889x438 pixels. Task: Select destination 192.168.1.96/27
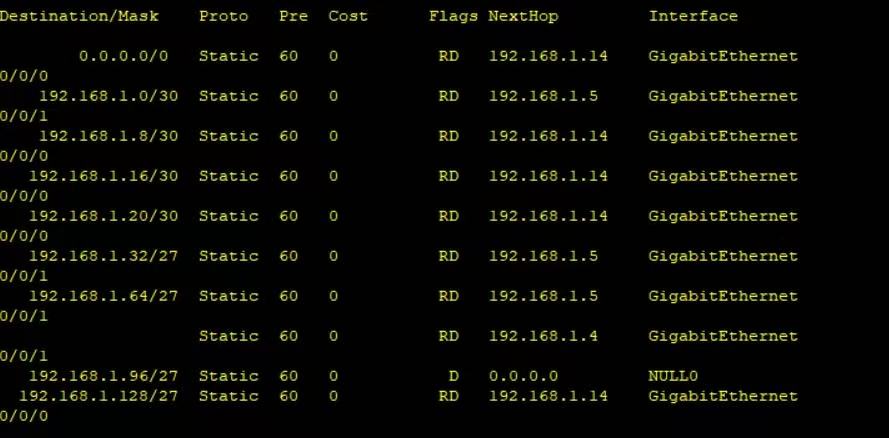point(103,376)
